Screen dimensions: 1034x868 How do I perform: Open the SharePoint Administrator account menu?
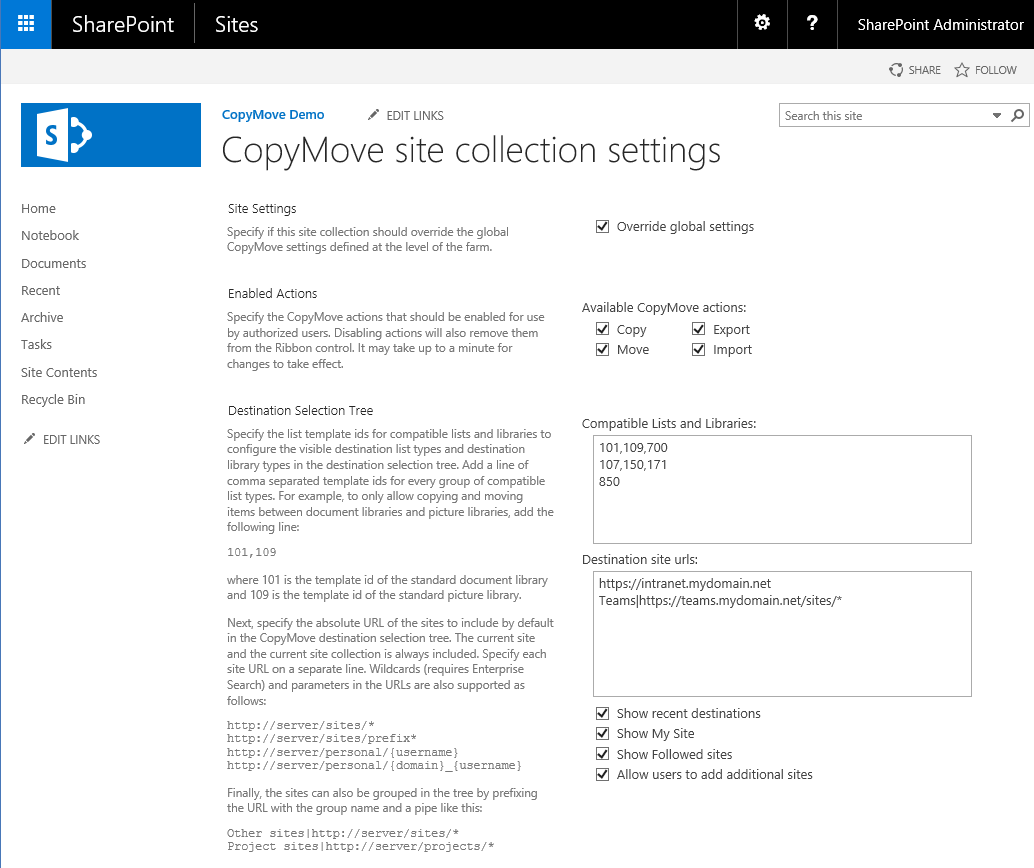pyautogui.click(x=940, y=24)
